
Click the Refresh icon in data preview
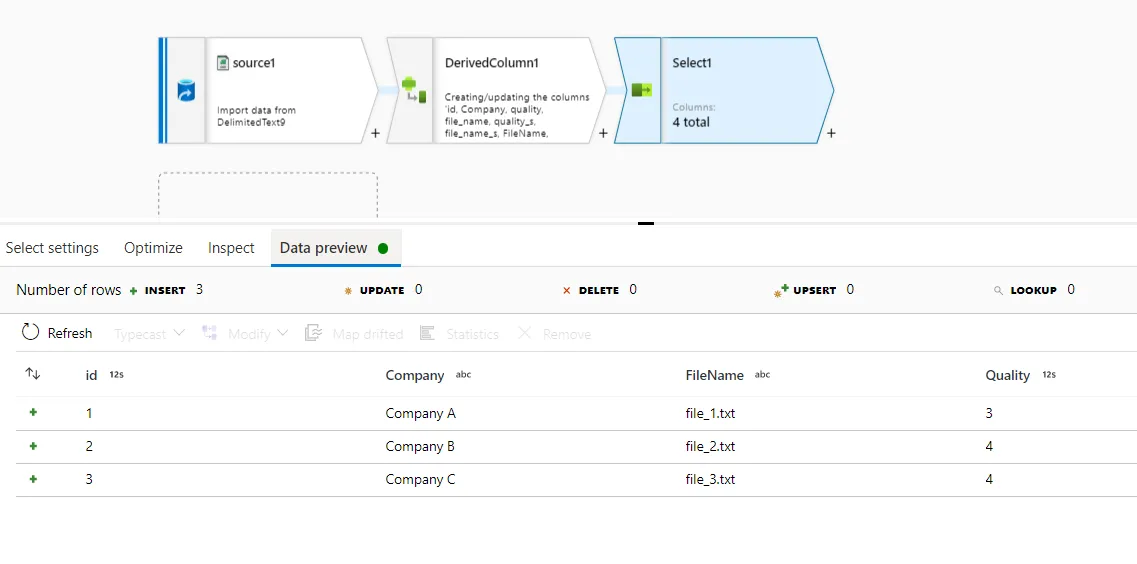pos(30,333)
